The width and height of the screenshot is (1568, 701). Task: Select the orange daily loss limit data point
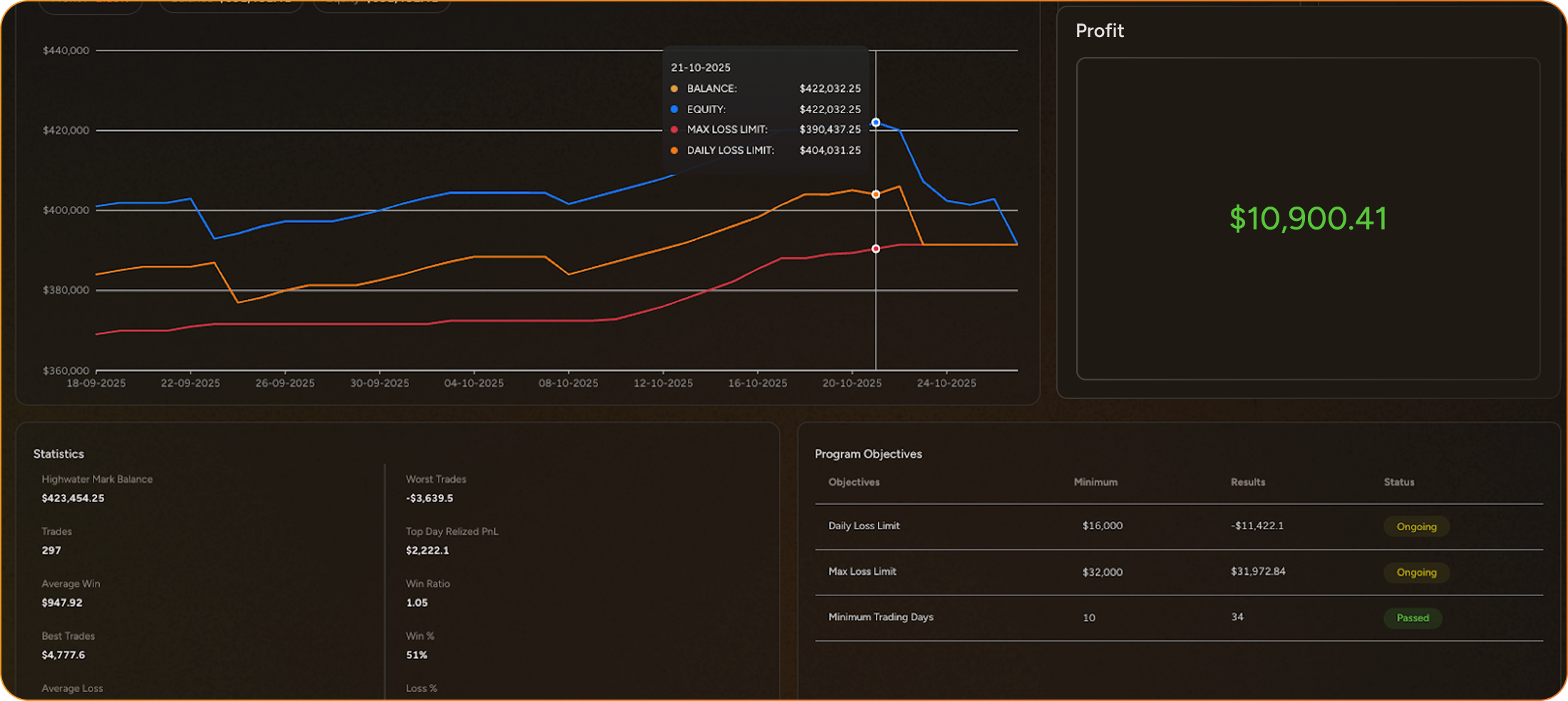pos(876,194)
